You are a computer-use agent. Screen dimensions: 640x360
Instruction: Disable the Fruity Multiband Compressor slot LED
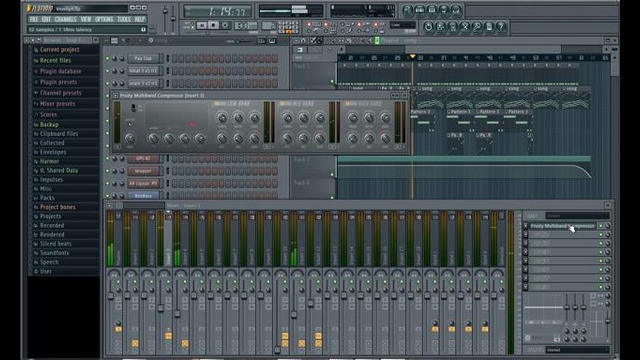[600, 226]
